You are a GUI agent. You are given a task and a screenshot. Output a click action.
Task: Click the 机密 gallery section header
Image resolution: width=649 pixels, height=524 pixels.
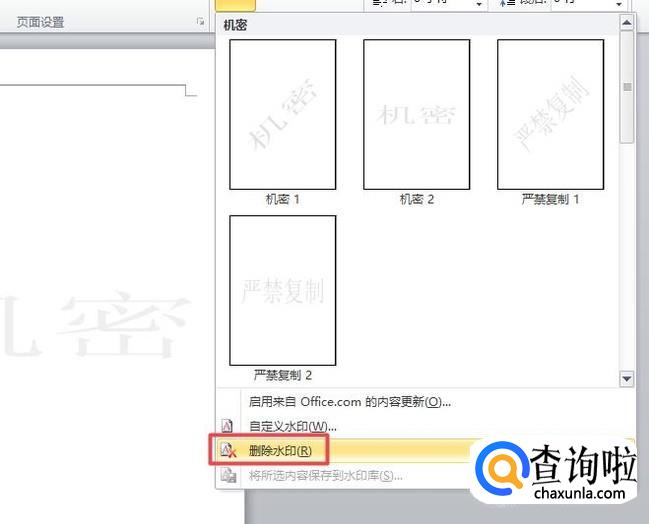click(238, 23)
